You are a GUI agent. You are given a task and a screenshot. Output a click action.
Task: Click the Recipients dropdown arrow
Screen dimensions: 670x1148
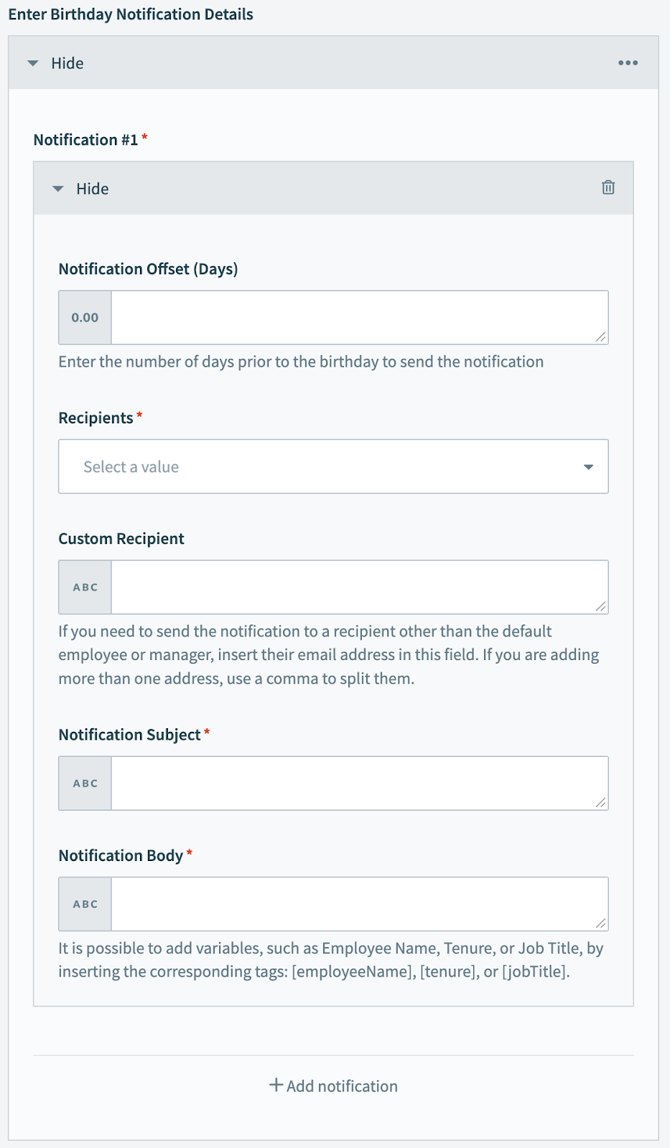588,467
